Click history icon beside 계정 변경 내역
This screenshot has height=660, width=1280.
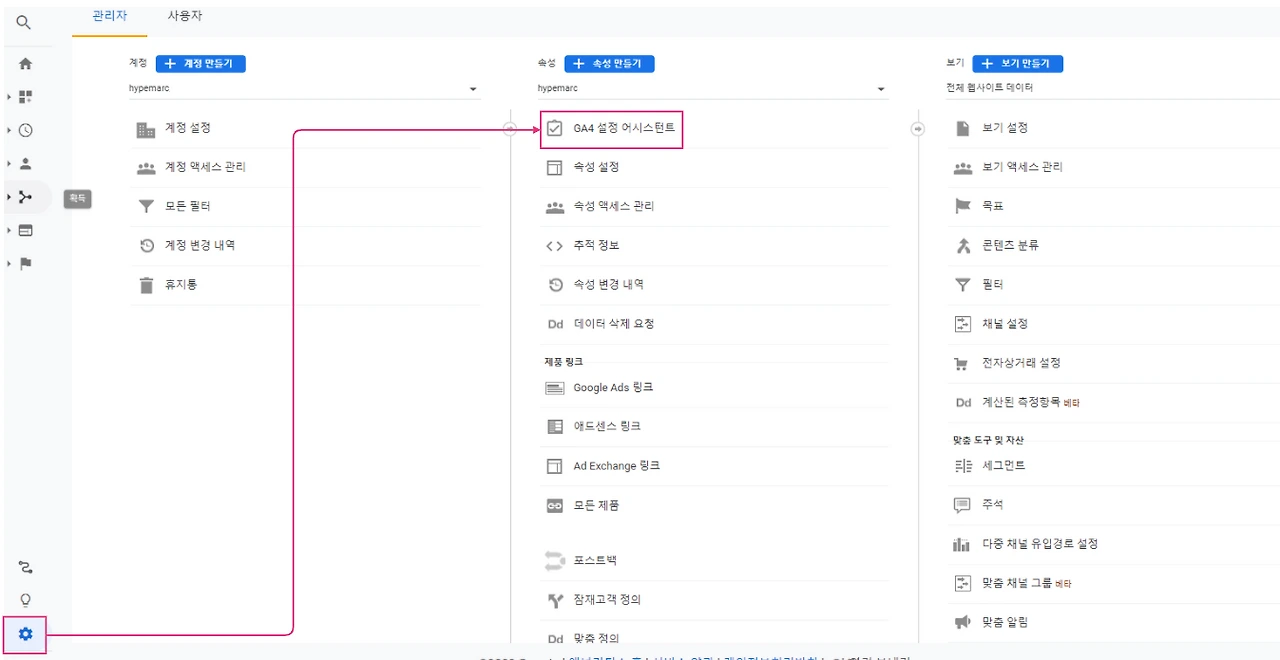point(146,246)
